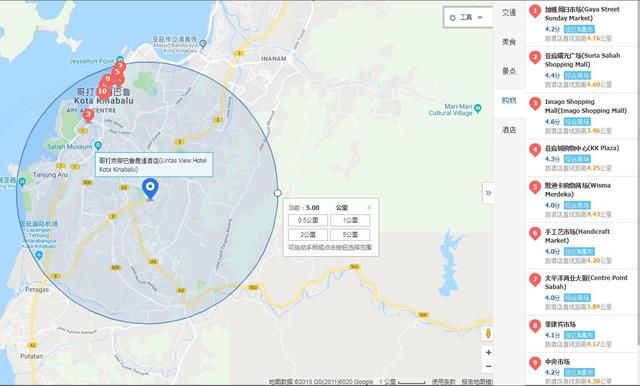This screenshot has width=640, height=386.
Task: Select the 1公里 radius option
Action: pos(350,220)
